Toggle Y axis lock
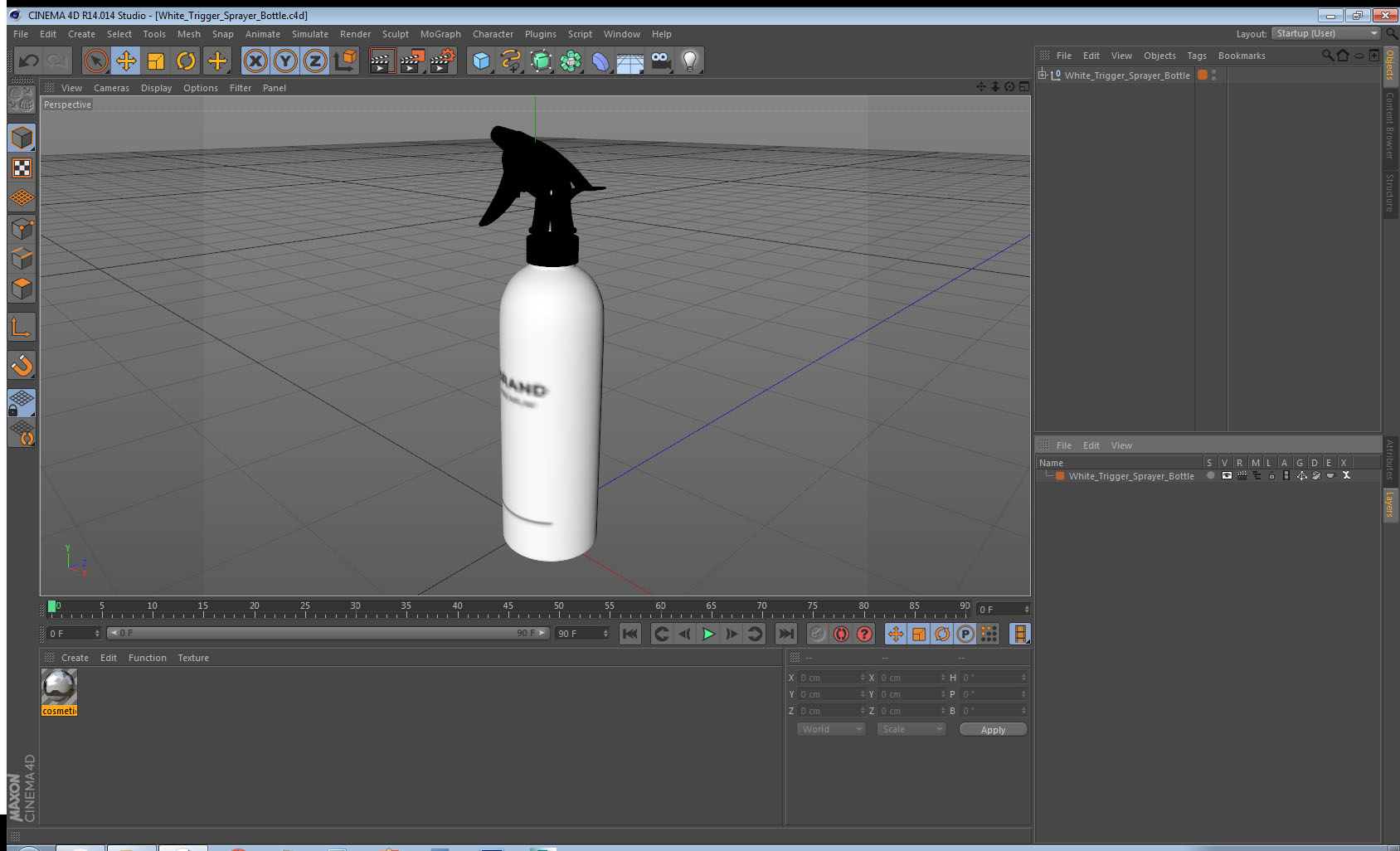The image size is (1400, 851). 285,61
